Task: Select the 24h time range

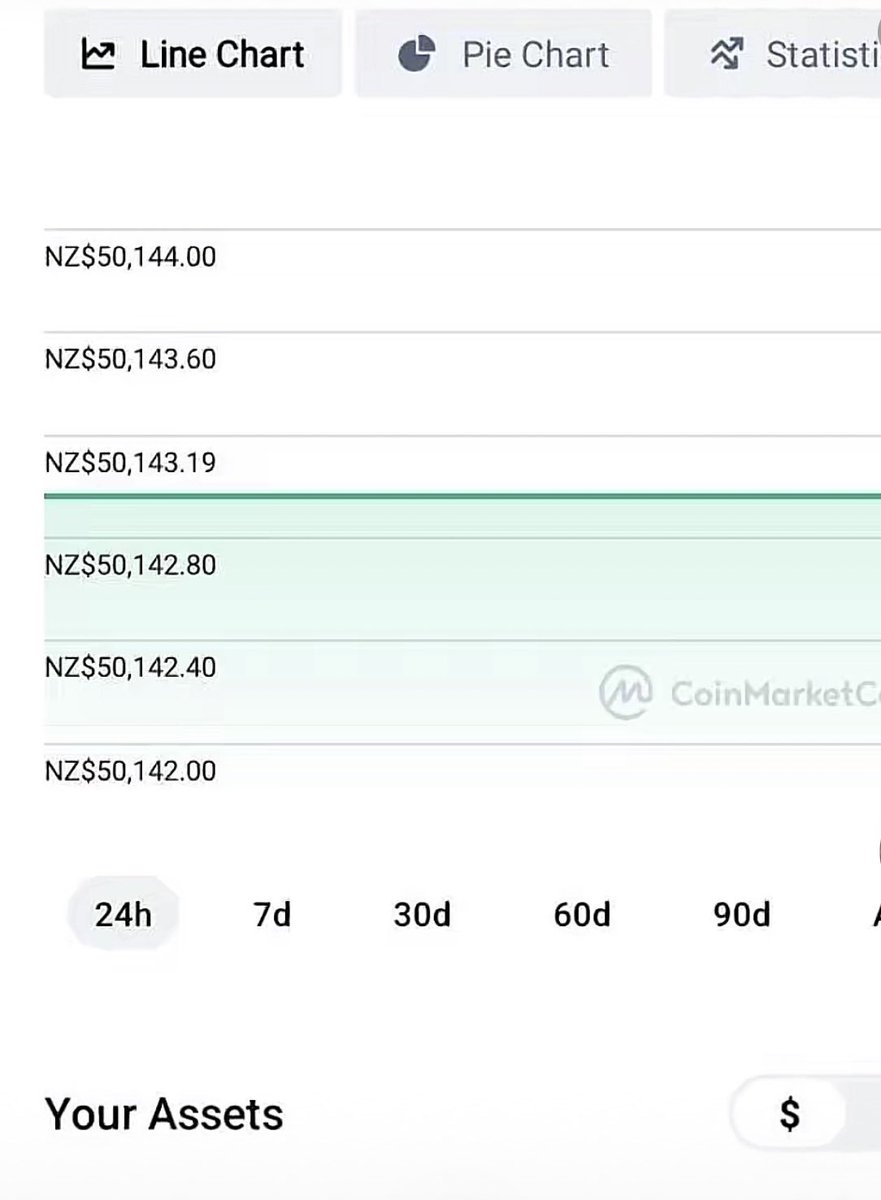Action: coord(123,914)
